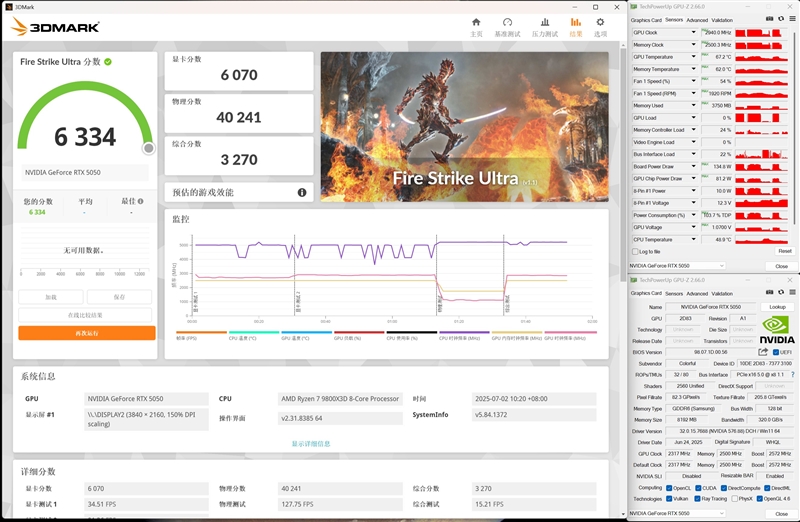Toggle the GPU 负载 (%) red legend swatch
Screen dimensions: 800x522
coord(359,333)
